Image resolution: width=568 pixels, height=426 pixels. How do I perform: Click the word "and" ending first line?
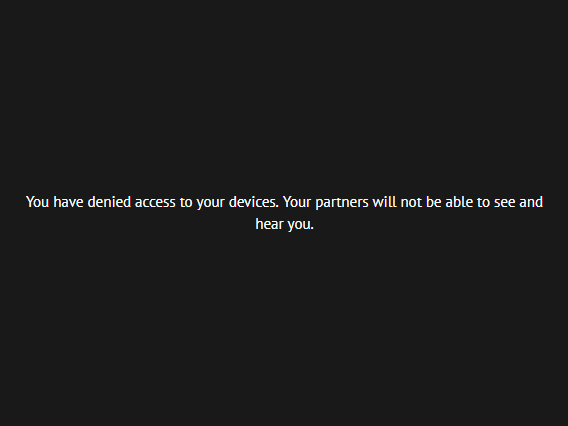531,202
